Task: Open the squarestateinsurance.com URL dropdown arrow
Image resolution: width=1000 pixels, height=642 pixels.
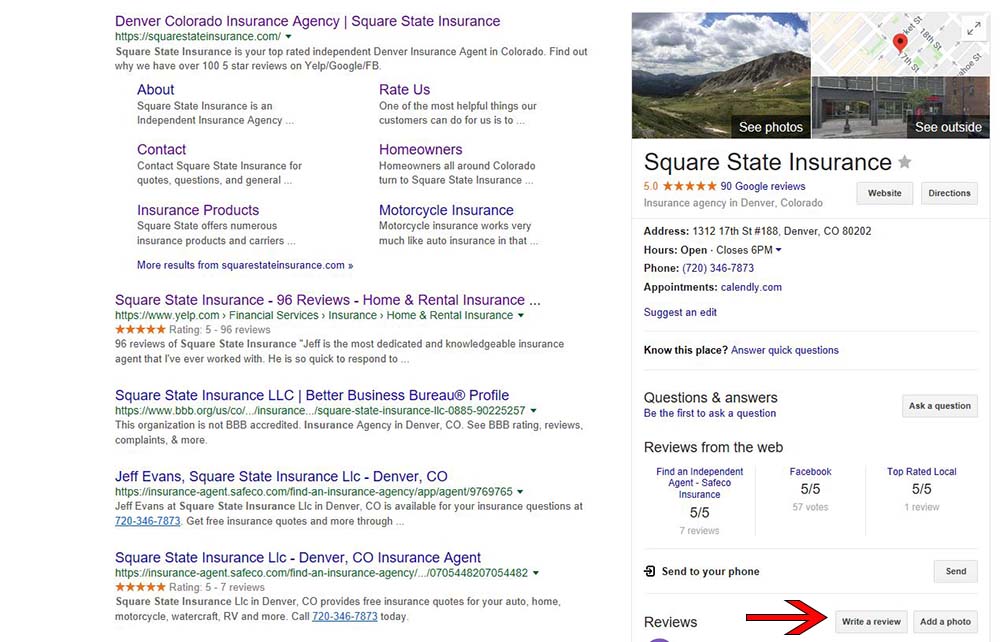Action: coord(288,37)
